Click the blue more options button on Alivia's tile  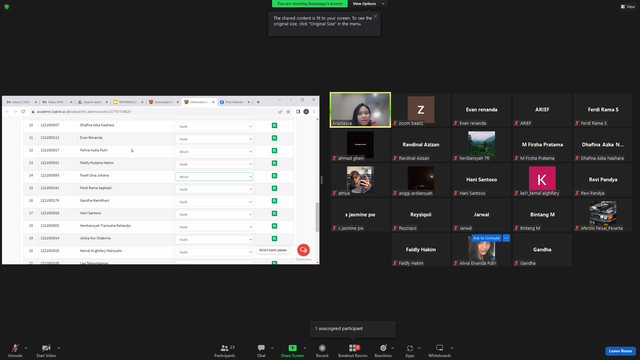506,238
